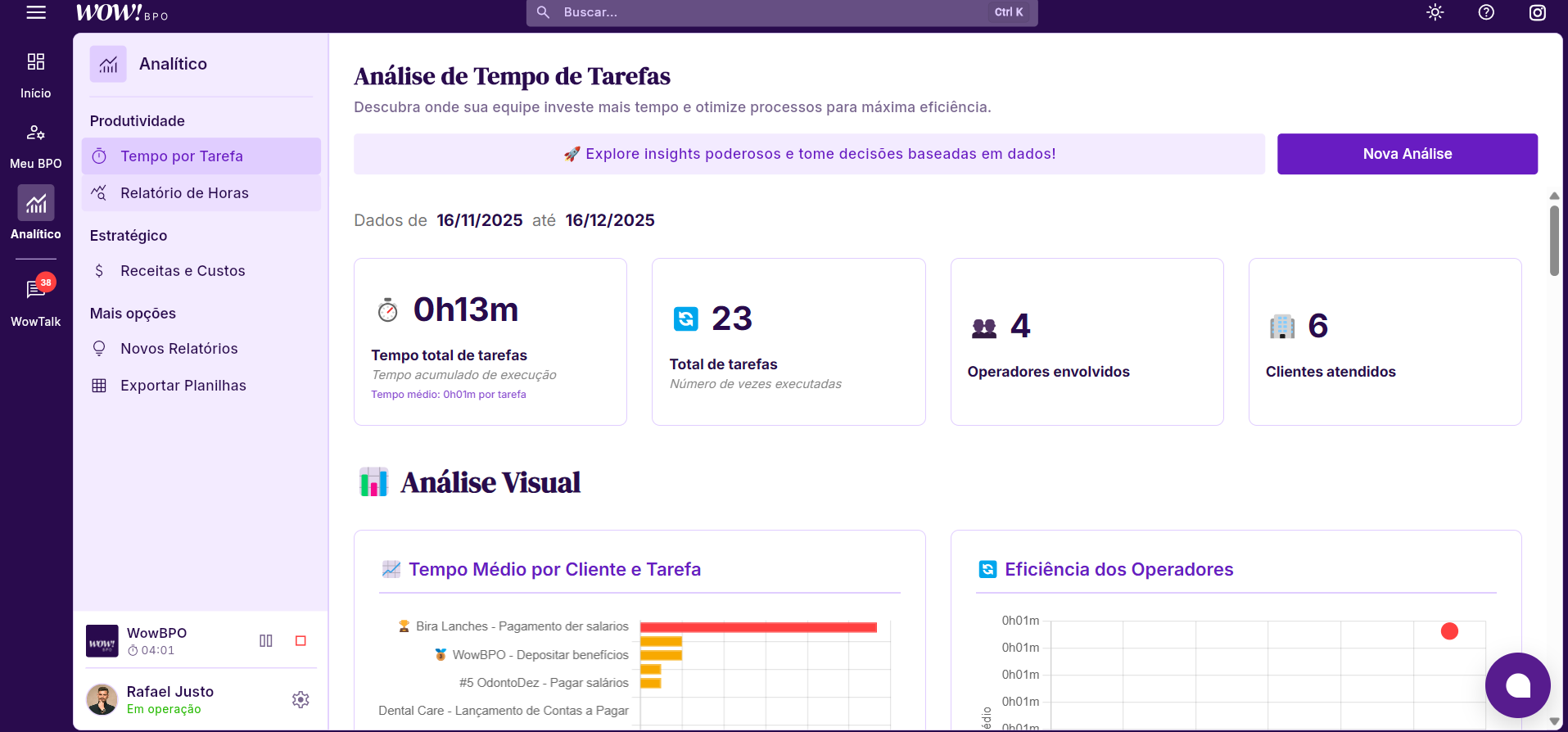Go to Início in the left rail
This screenshot has height=732, width=1568.
pos(36,75)
